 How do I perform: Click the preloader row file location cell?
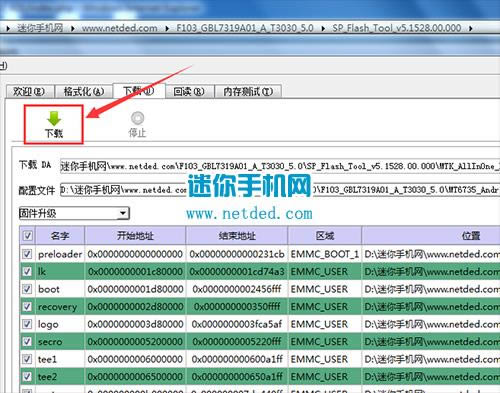click(431, 254)
